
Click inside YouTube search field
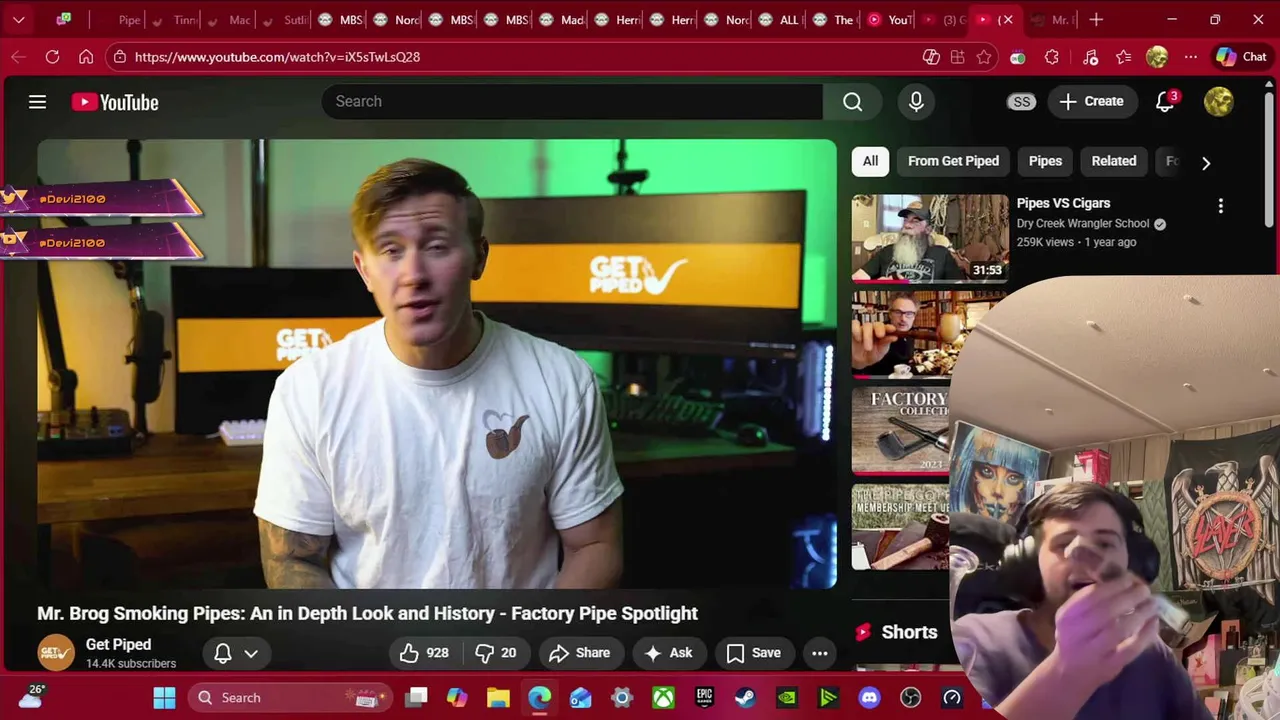(572, 101)
